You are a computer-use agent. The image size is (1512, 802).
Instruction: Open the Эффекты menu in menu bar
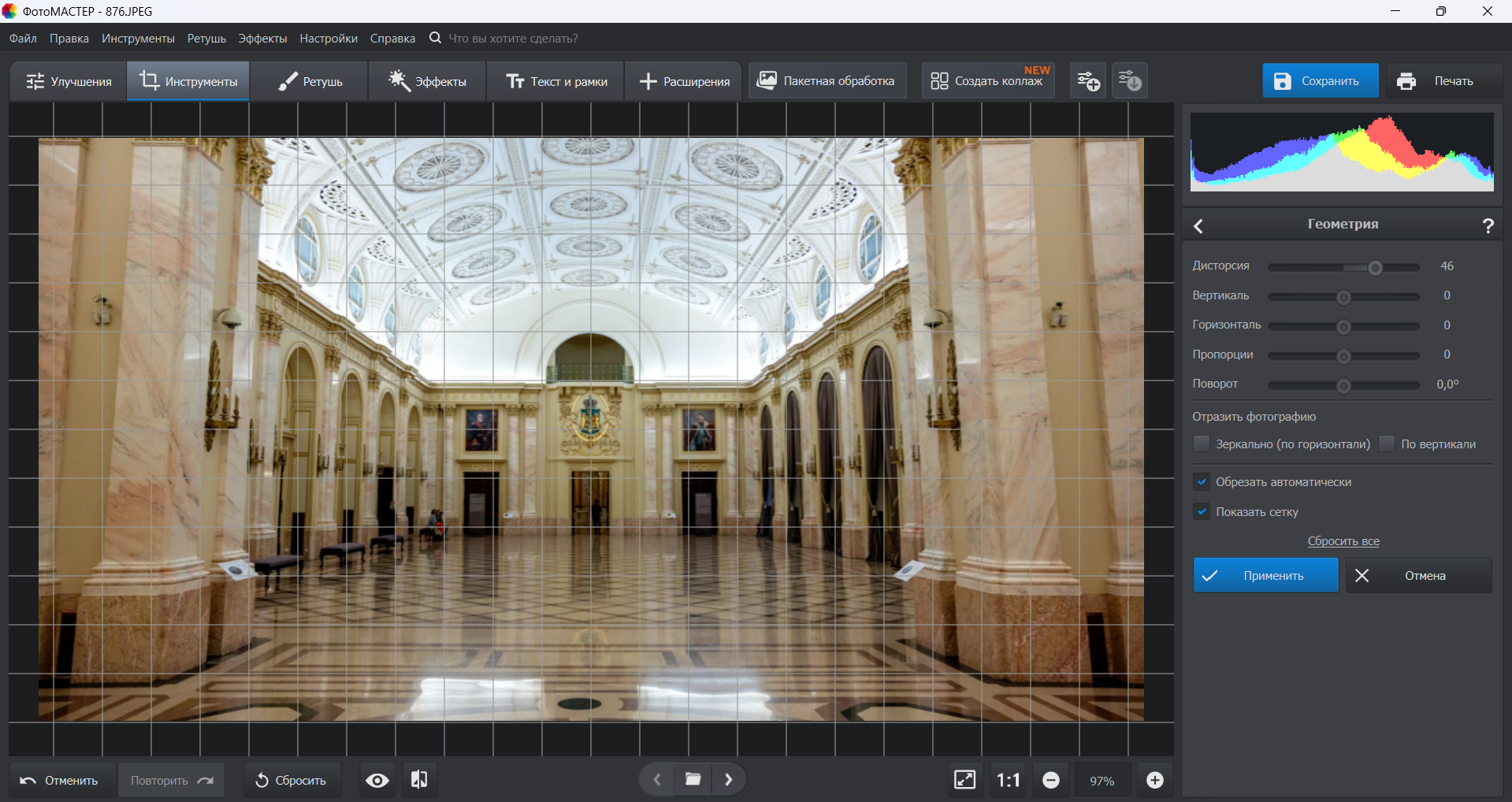[x=262, y=39]
